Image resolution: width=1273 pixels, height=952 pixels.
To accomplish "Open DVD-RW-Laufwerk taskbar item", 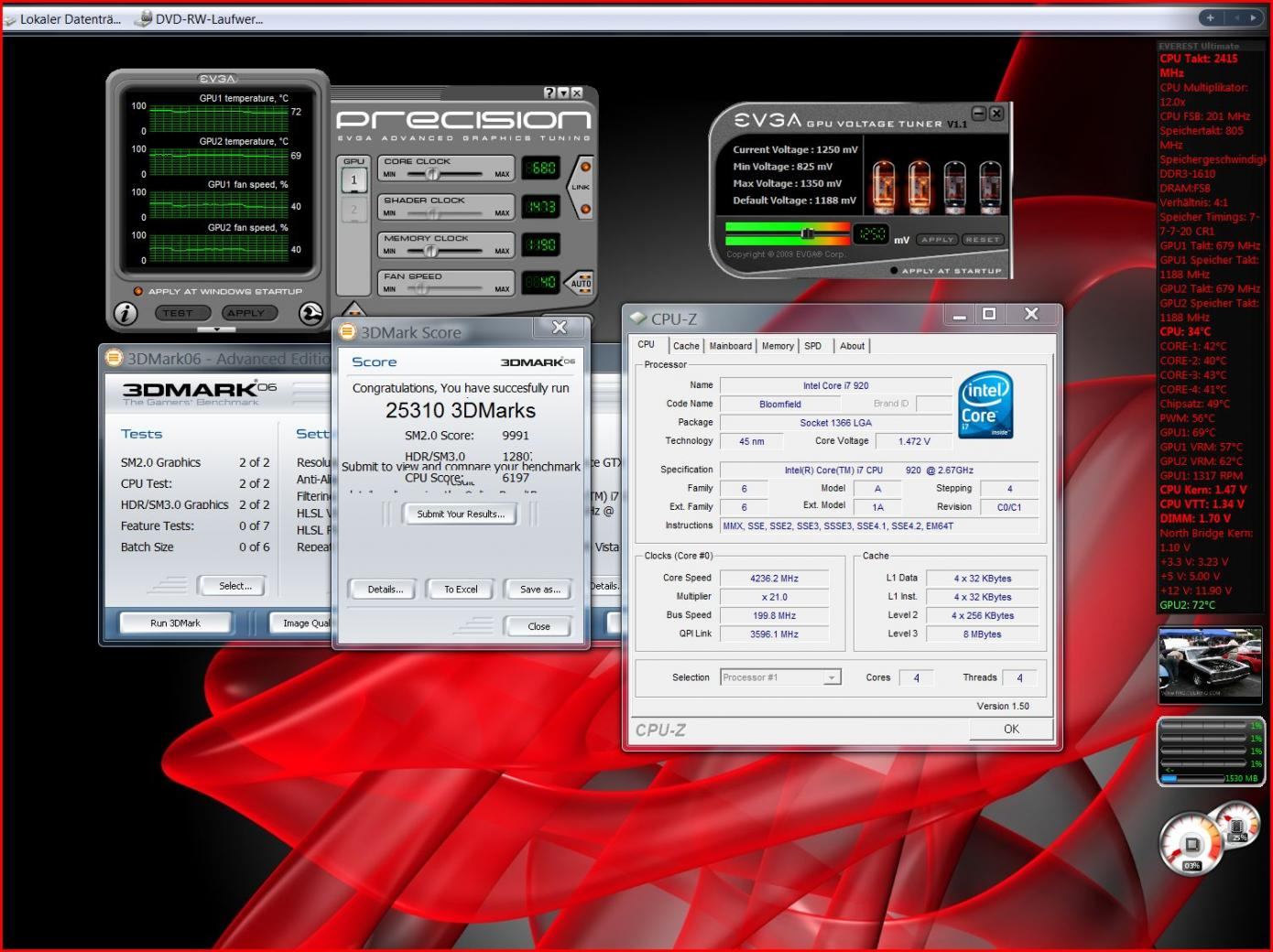I will tap(199, 19).
